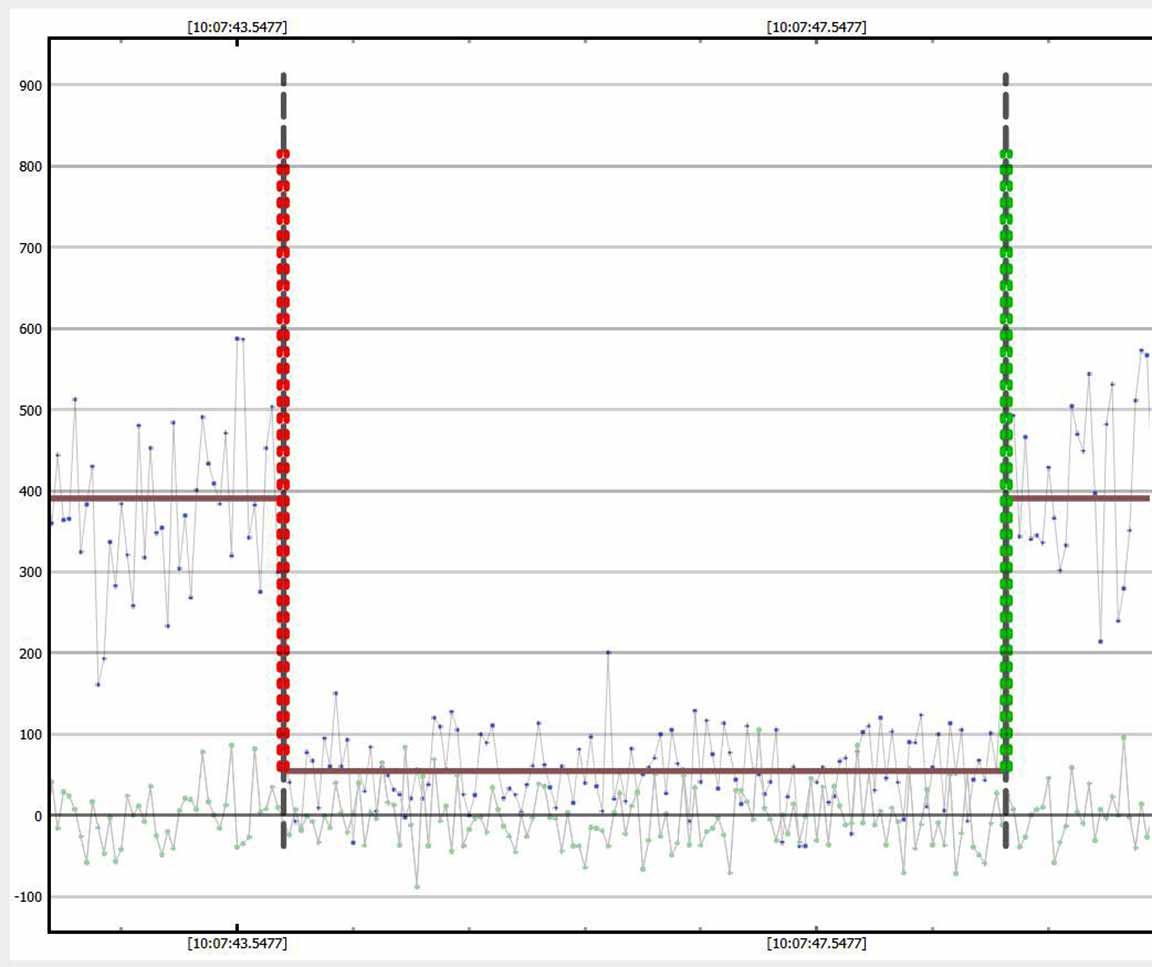Click the blue data point peaking near 590

(237, 338)
